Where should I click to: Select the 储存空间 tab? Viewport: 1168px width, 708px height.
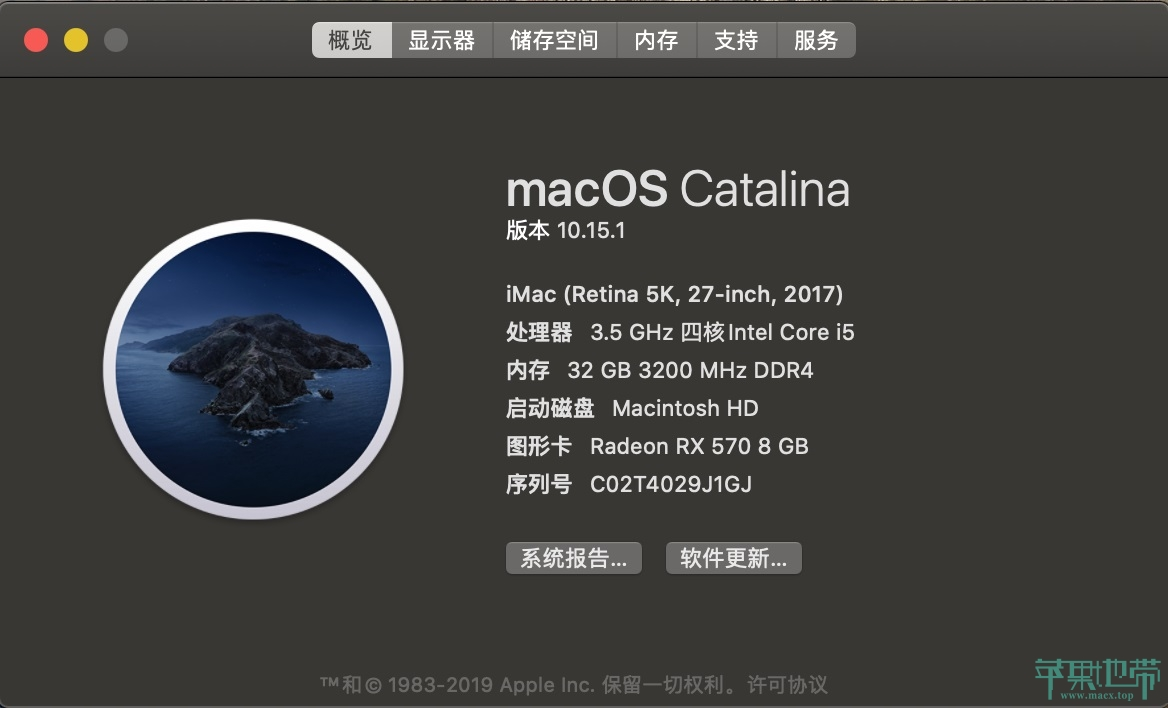coord(554,39)
